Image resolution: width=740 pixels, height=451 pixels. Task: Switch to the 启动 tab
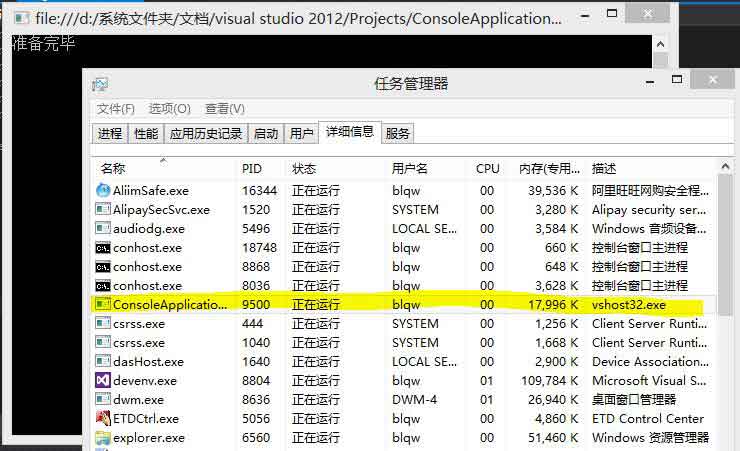point(266,134)
